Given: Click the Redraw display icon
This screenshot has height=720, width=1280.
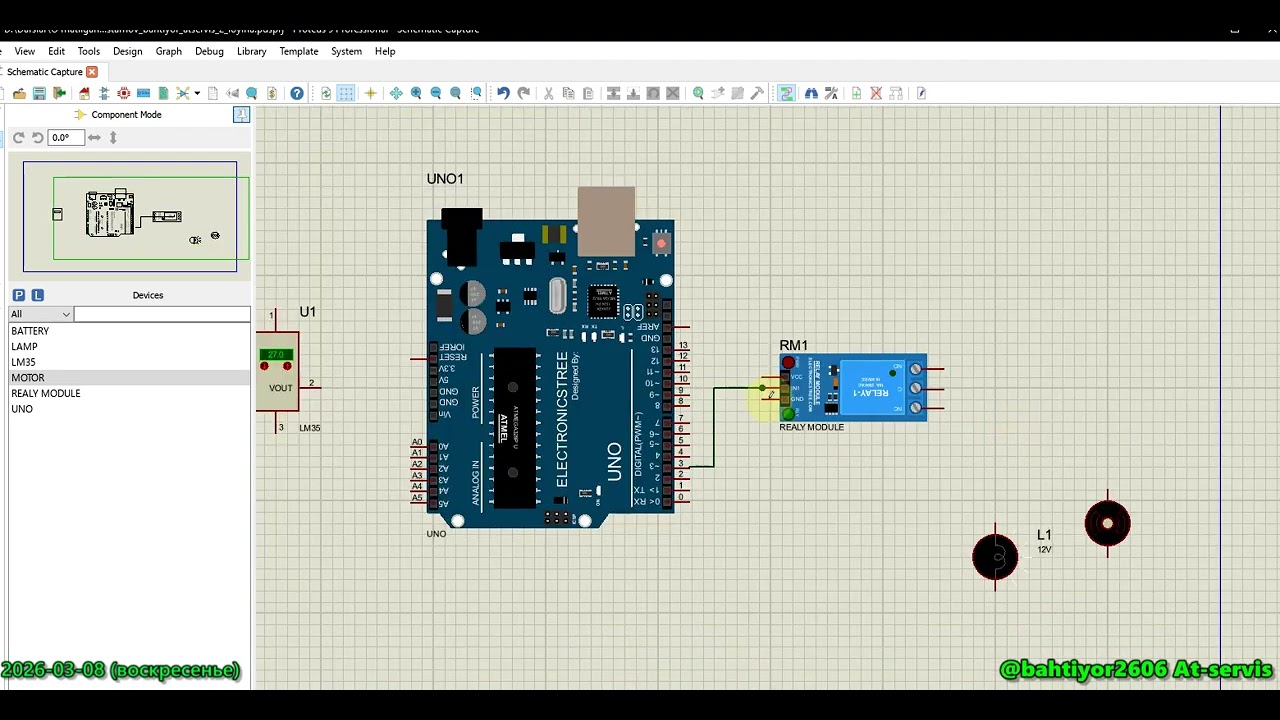Looking at the screenshot, I should click(x=326, y=93).
